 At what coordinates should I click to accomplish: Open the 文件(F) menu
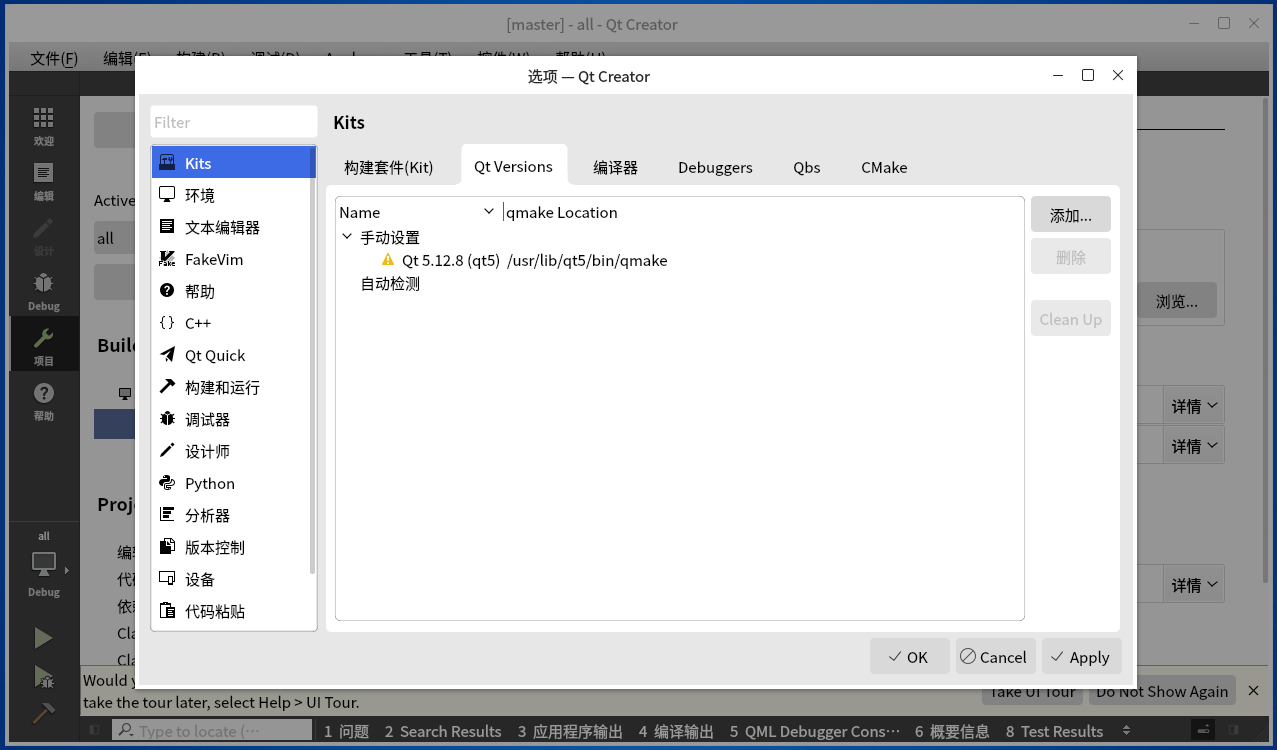click(x=54, y=58)
